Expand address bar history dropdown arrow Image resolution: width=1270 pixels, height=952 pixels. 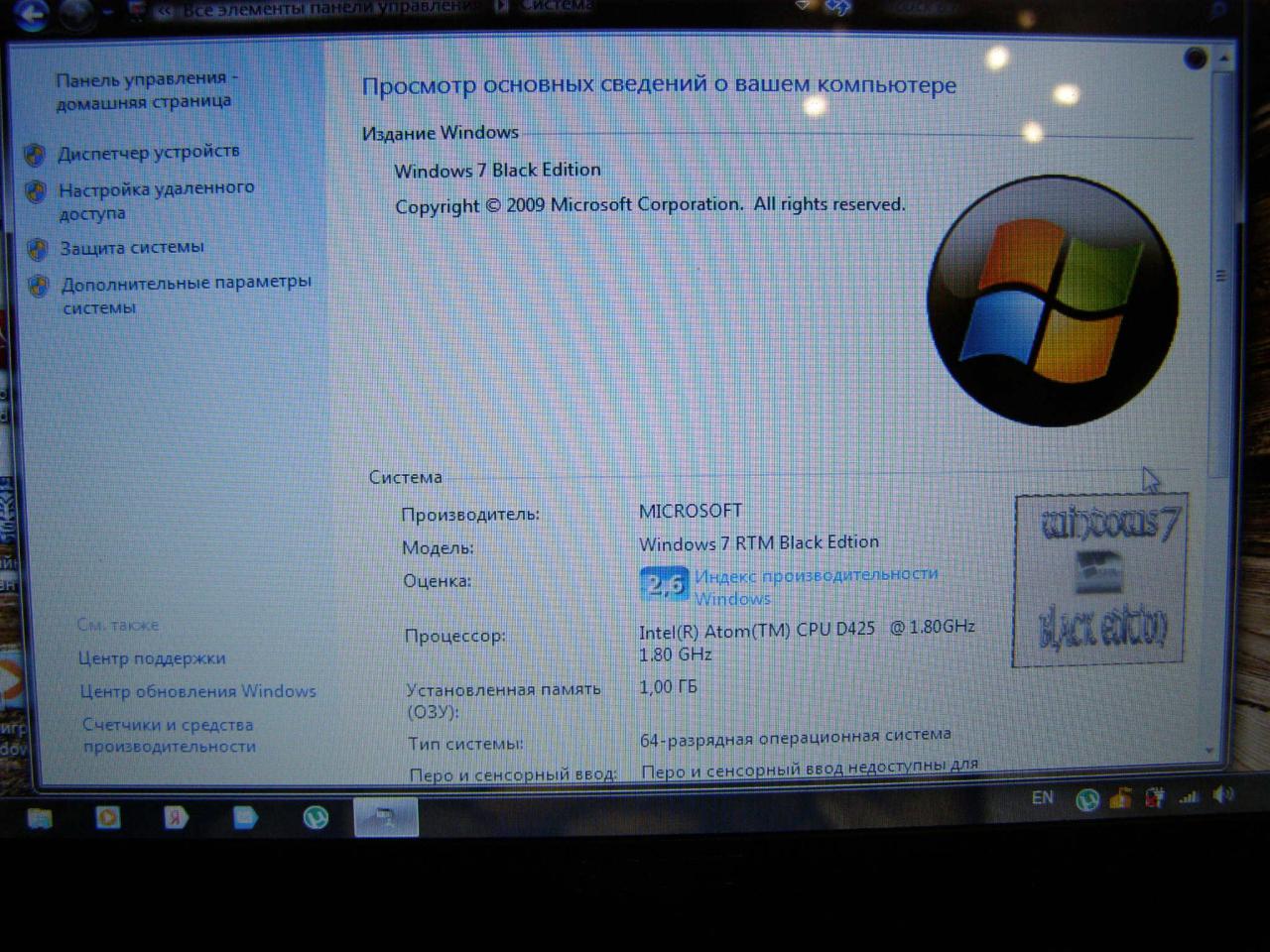click(x=804, y=6)
